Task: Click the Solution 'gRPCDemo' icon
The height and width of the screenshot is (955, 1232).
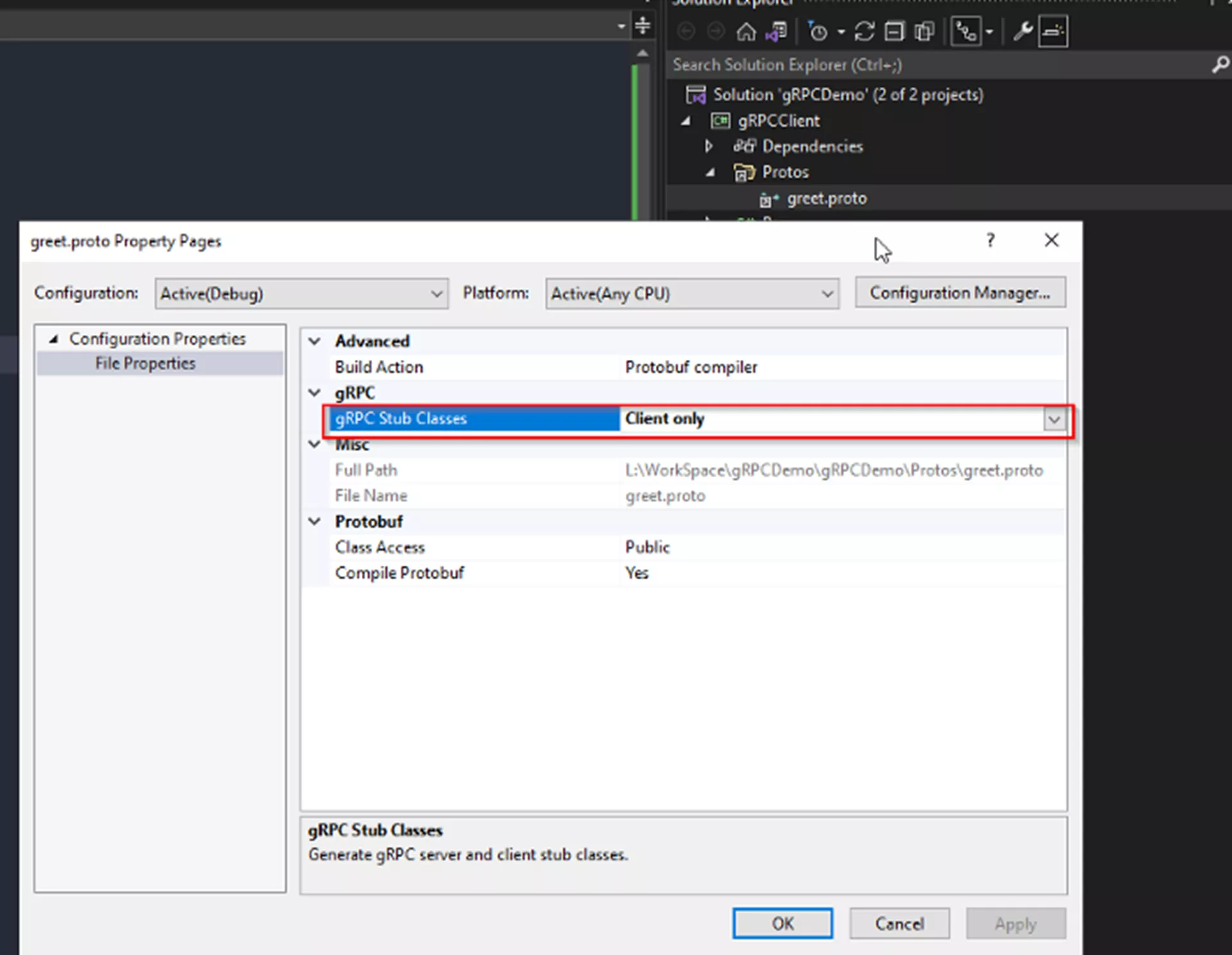Action: pos(696,95)
